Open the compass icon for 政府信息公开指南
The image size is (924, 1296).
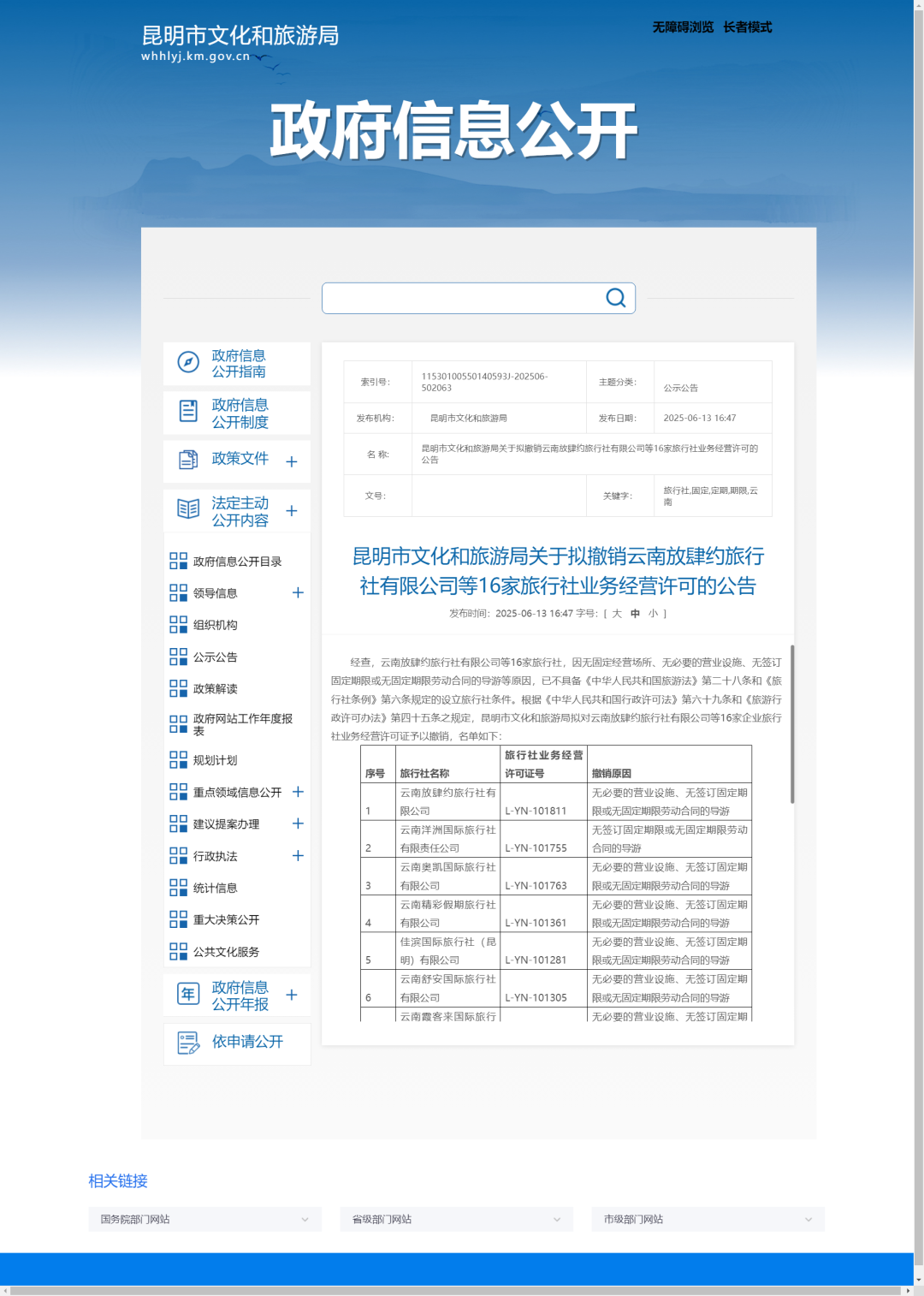click(188, 362)
